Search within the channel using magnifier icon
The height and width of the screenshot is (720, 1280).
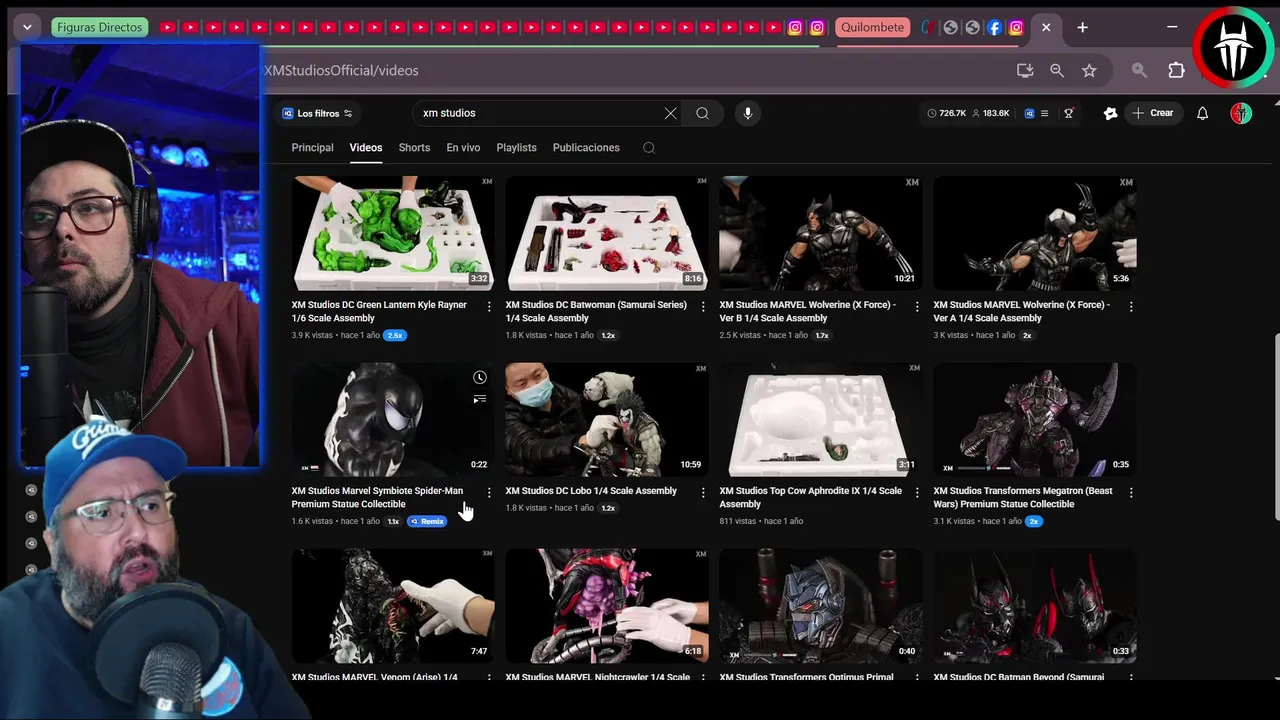649,148
